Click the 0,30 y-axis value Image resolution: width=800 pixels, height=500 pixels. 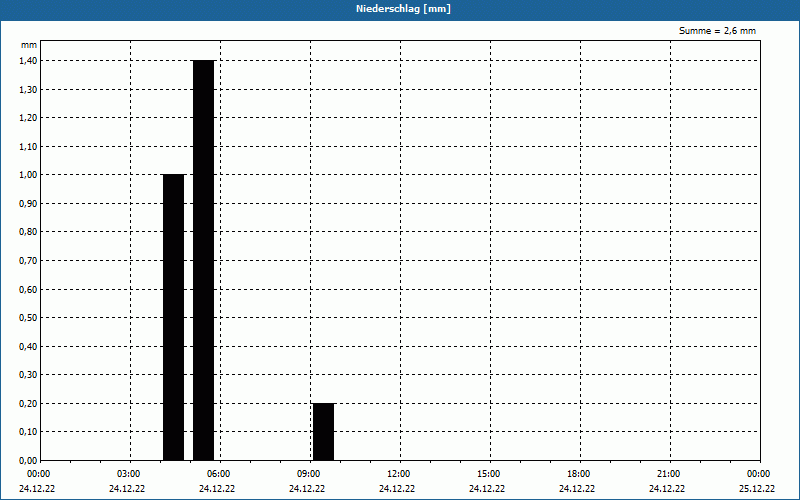[x=29, y=375]
